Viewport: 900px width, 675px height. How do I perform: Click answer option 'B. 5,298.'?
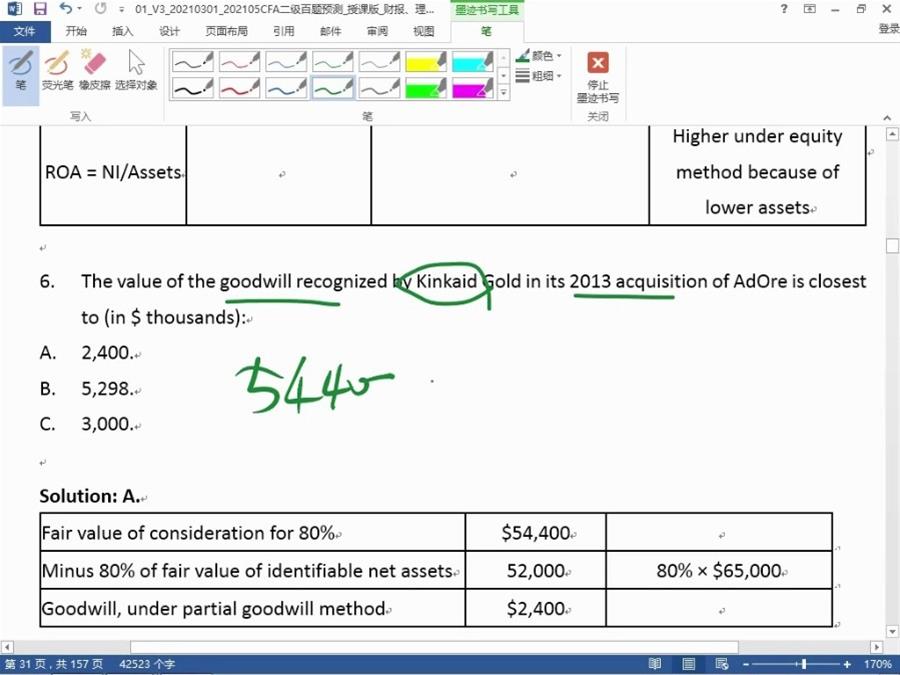(87, 389)
